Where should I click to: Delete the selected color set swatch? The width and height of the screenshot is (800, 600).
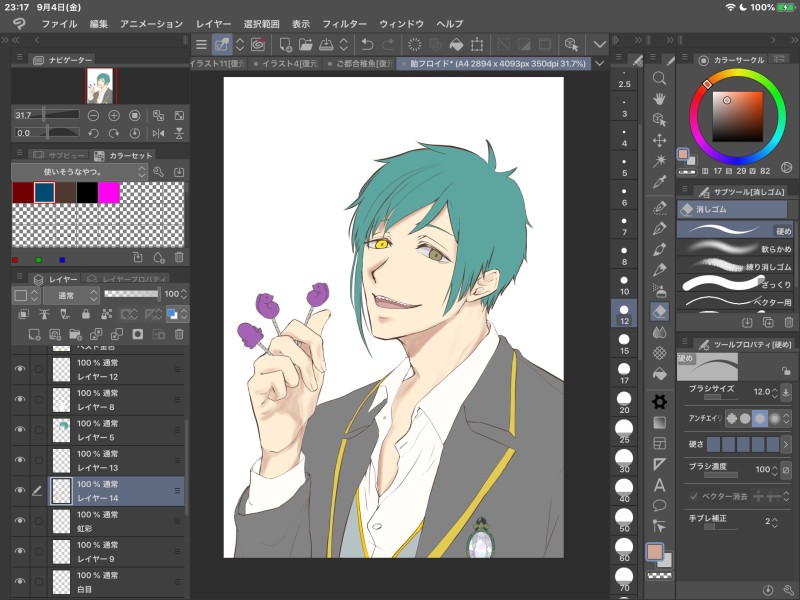click(x=177, y=259)
